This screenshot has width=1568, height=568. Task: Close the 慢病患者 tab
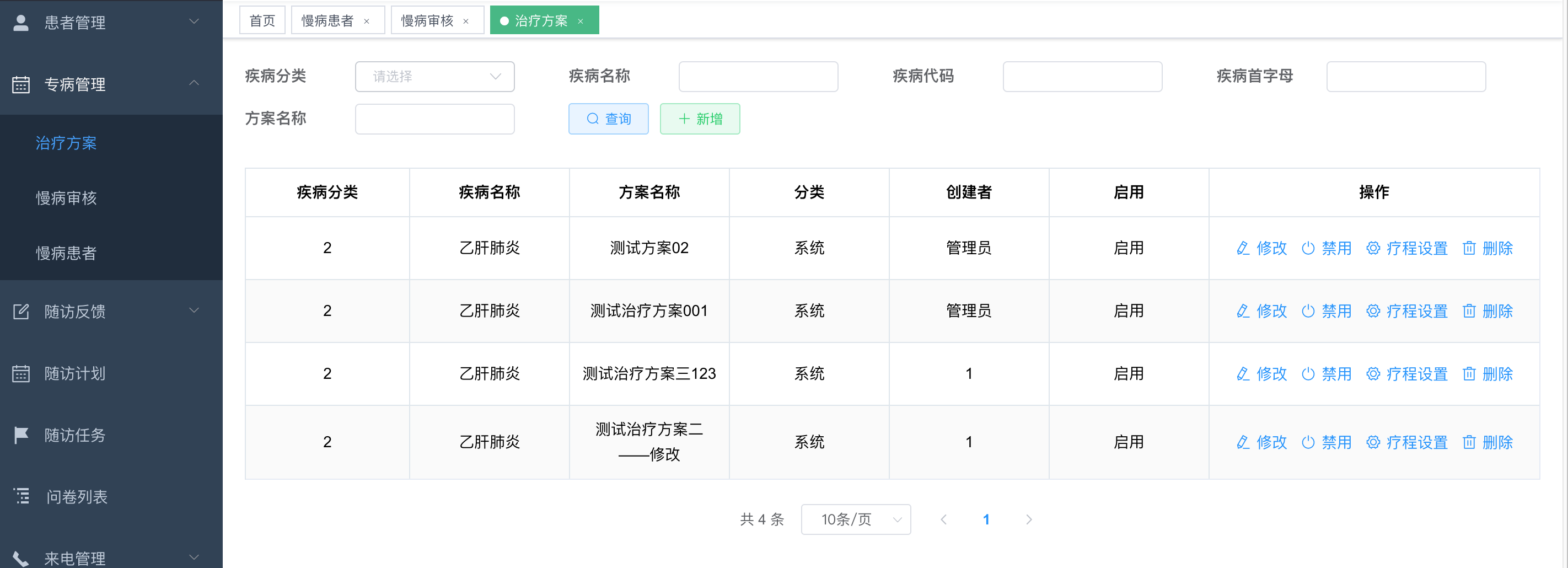(367, 22)
